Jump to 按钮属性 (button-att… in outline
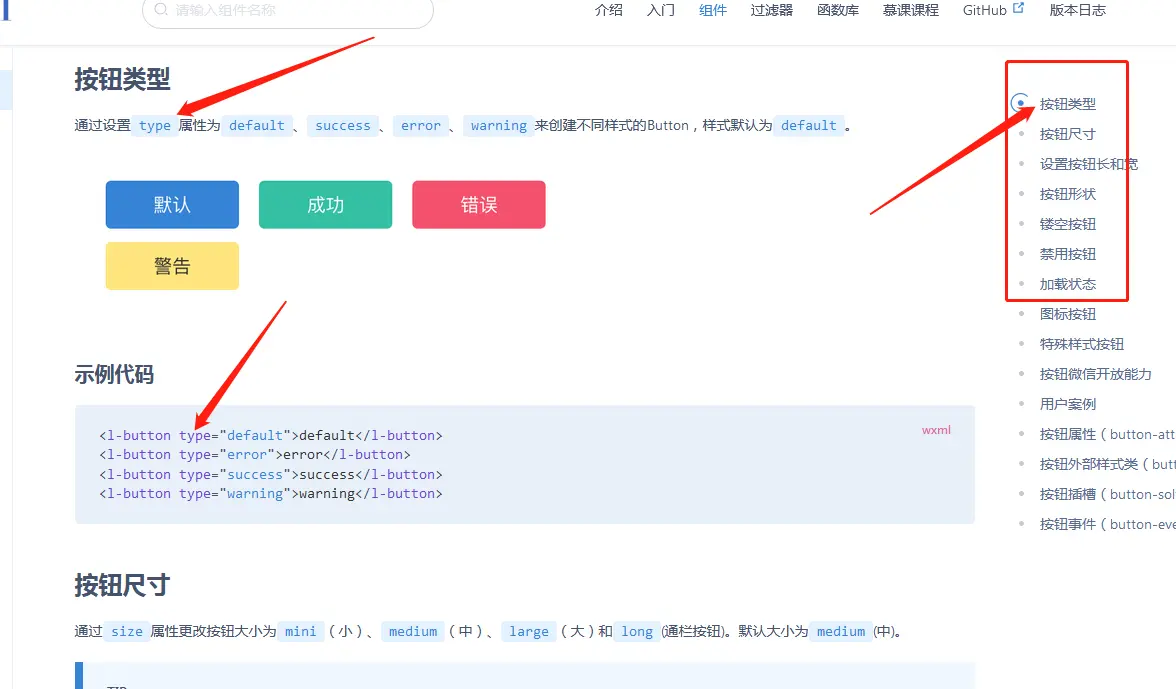The height and width of the screenshot is (689, 1176). click(x=1107, y=434)
